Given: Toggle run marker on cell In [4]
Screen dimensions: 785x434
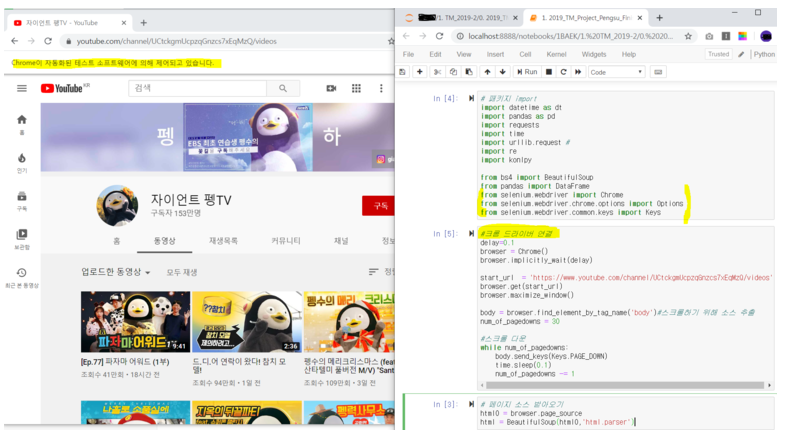Looking at the screenshot, I should click(471, 98).
